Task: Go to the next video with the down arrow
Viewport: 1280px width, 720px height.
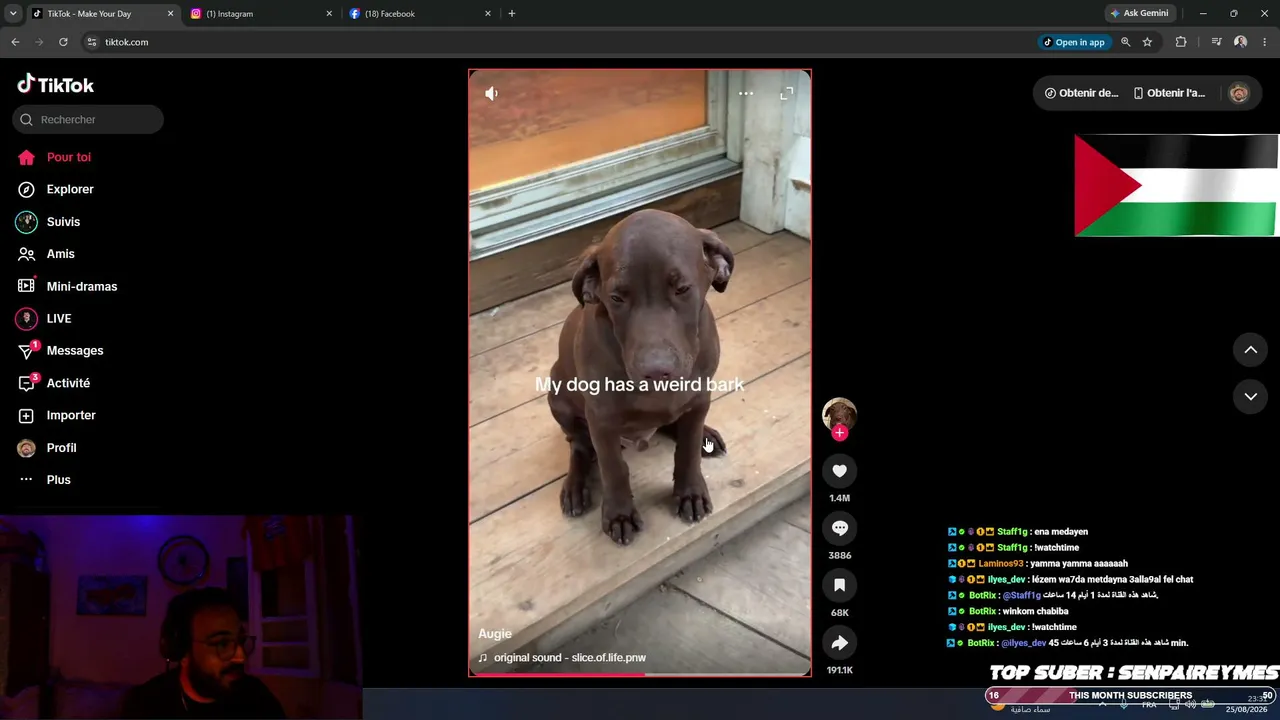Action: pos(1250,397)
